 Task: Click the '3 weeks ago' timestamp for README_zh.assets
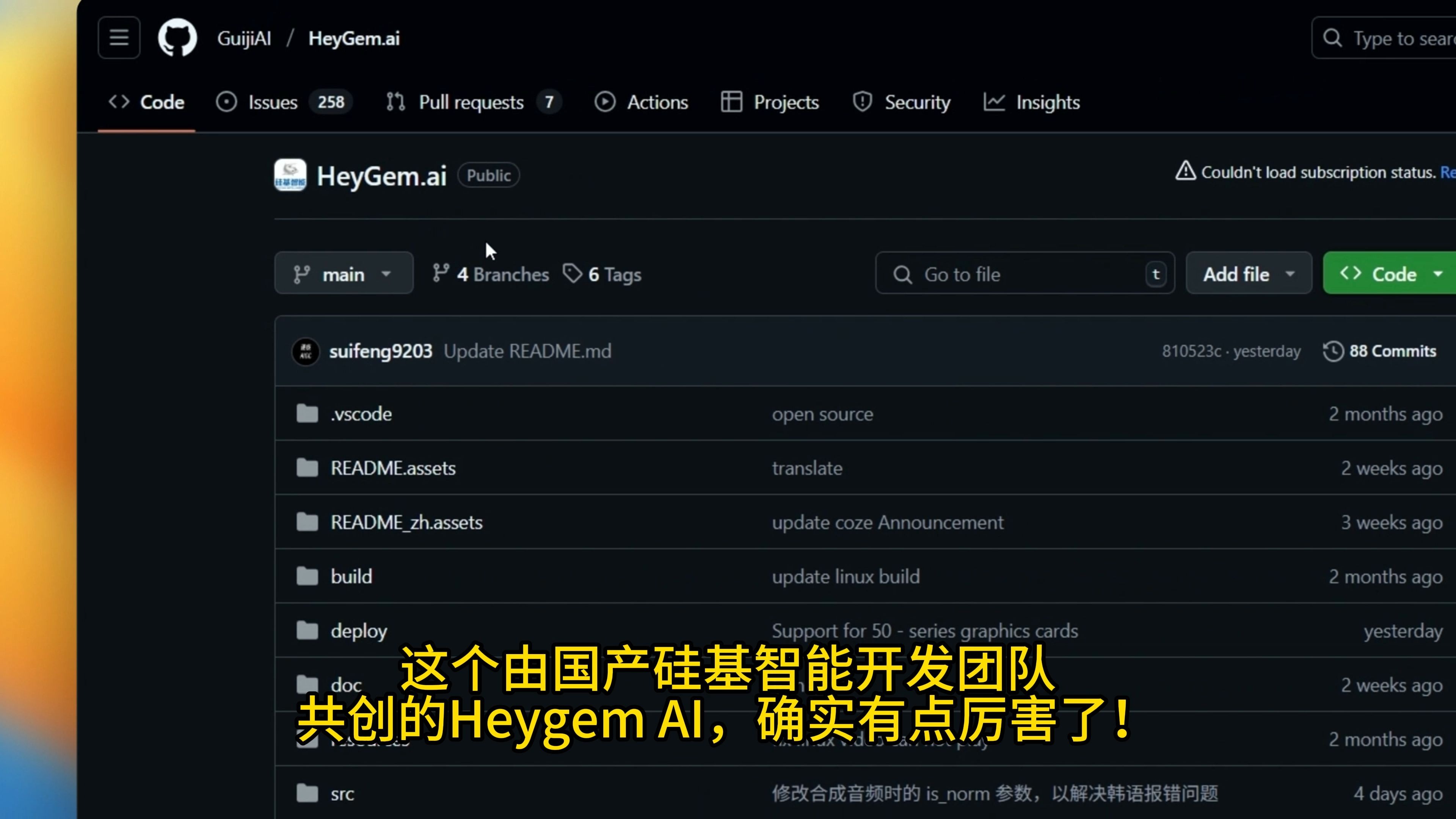pos(1392,522)
